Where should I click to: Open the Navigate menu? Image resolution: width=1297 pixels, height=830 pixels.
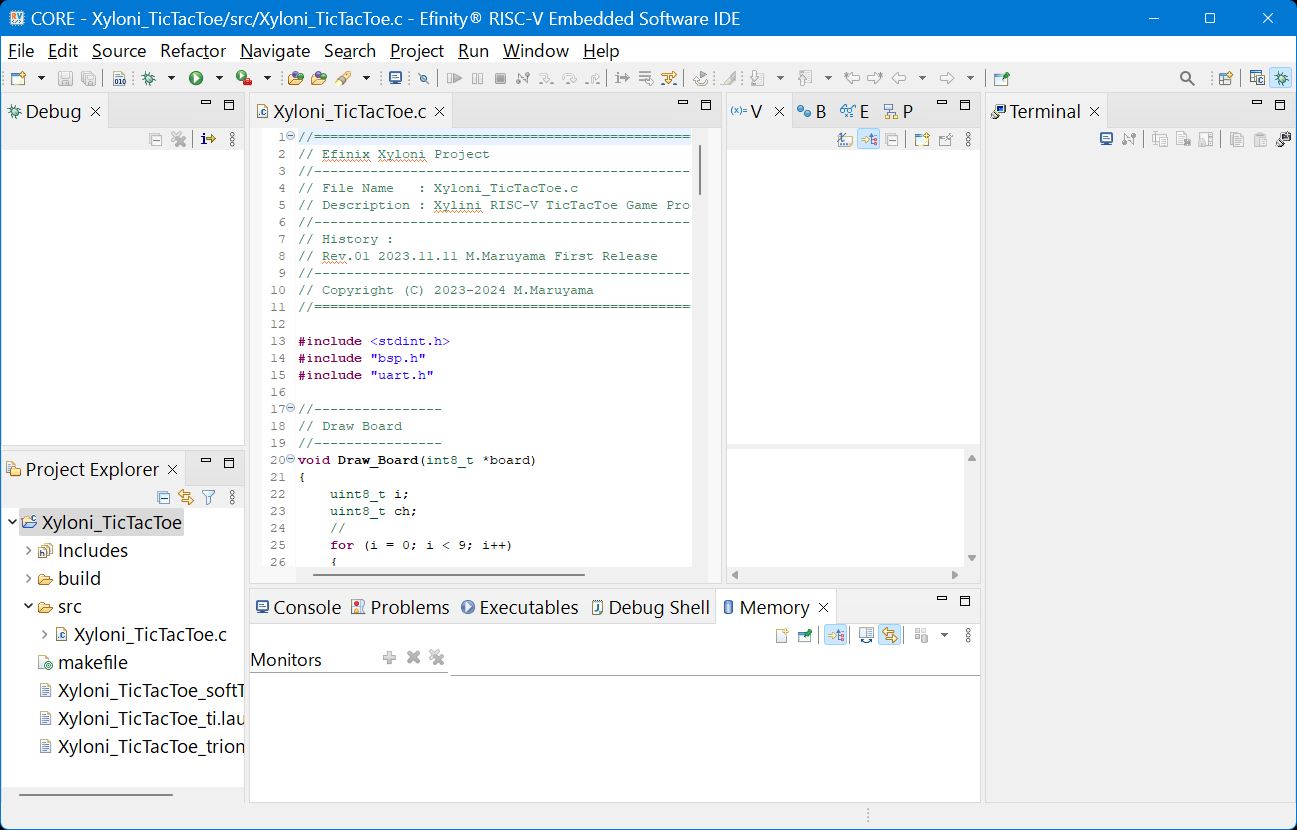pos(275,51)
